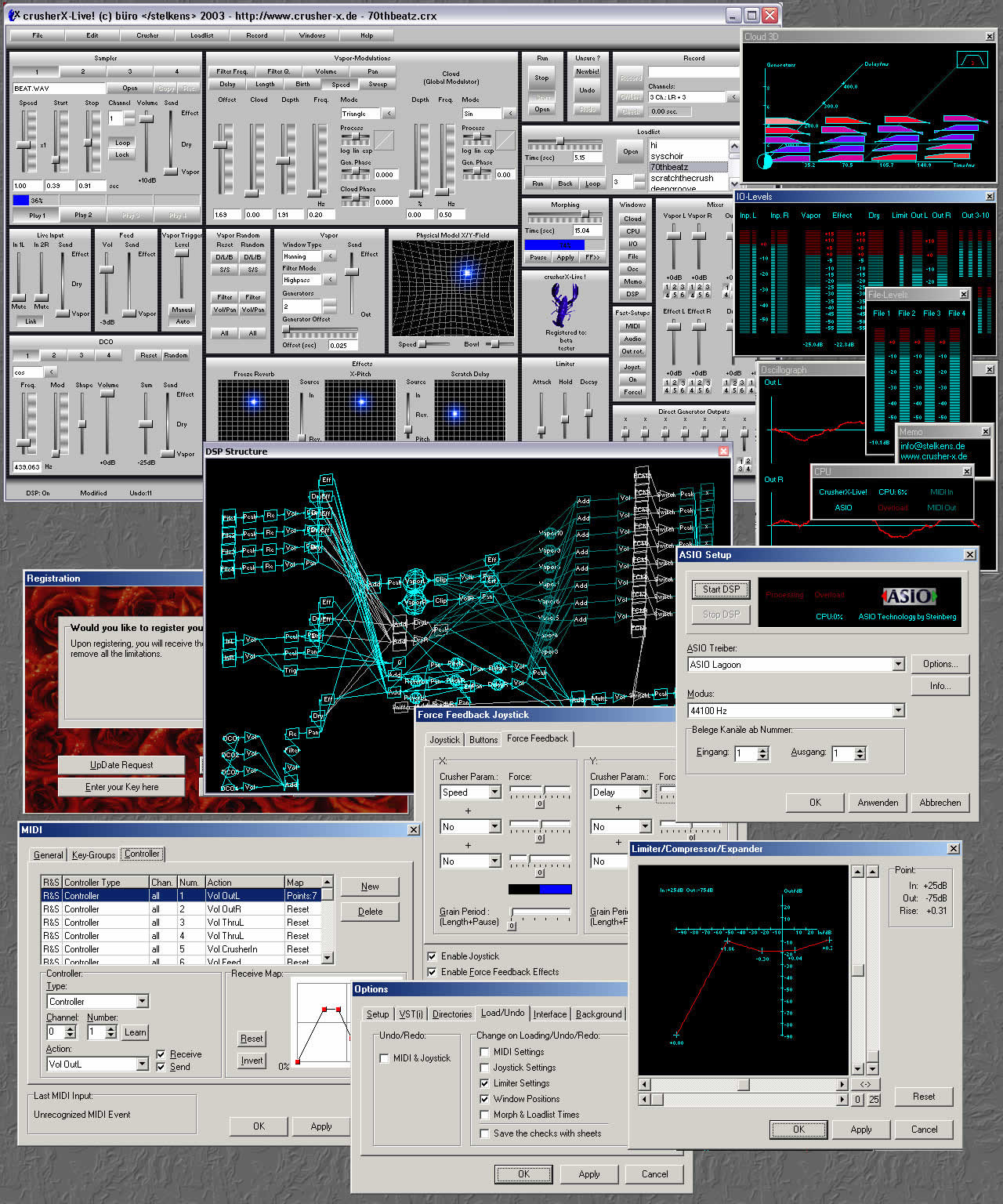1003x1204 pixels.
Task: Uncheck Limiter Settings in the Options dialog
Action: click(x=484, y=1083)
